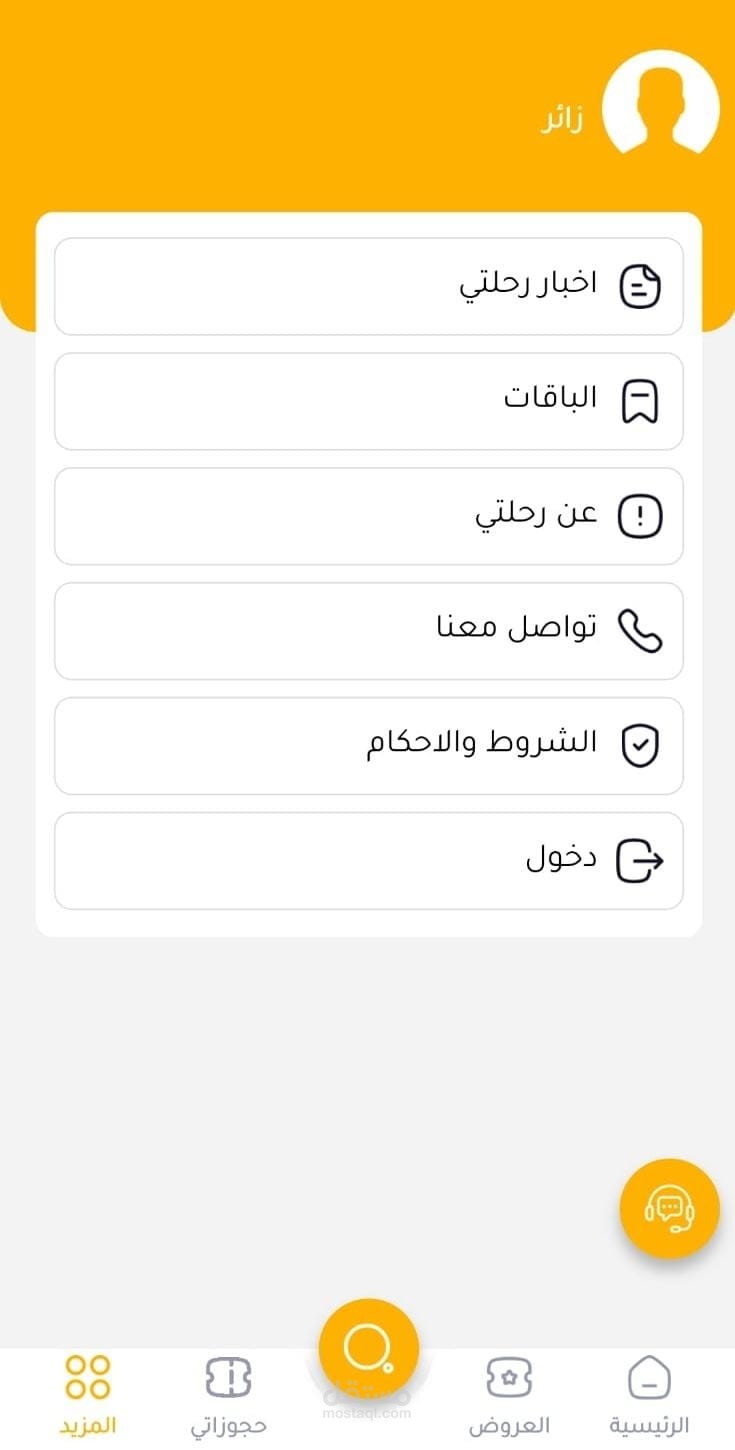Viewport: 735px width, 1450px height.
Task: Switch to the الرئيسية home tab
Action: click(x=649, y=1395)
